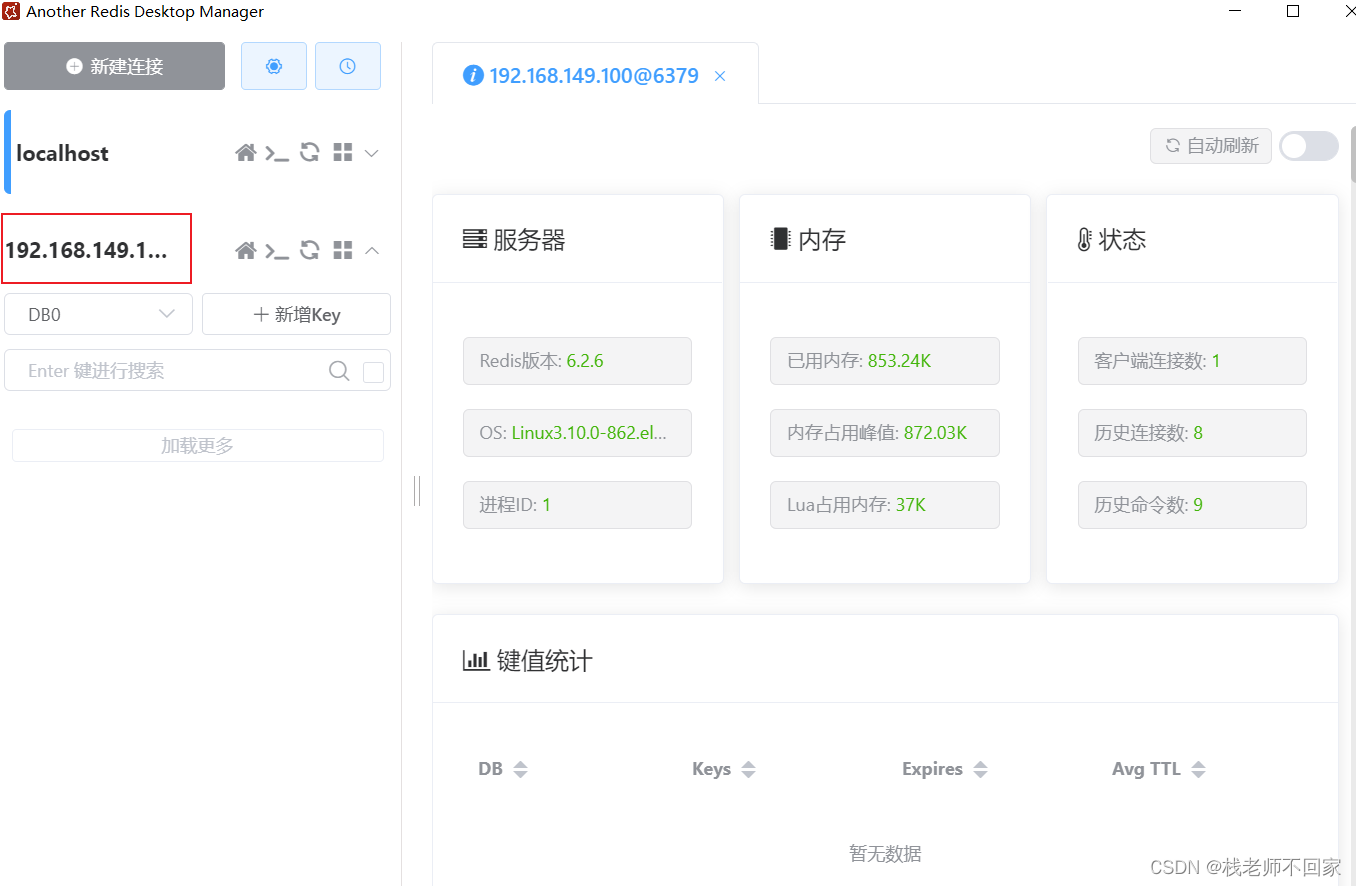Image resolution: width=1356 pixels, height=886 pixels.
Task: Click the 新建连接 new connection button
Action: pyautogui.click(x=114, y=66)
